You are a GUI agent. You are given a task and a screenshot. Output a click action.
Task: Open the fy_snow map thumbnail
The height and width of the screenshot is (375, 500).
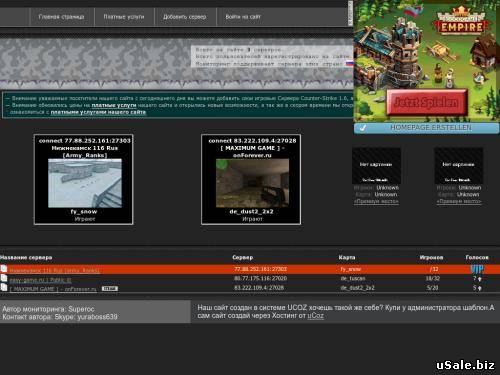click(x=85, y=183)
